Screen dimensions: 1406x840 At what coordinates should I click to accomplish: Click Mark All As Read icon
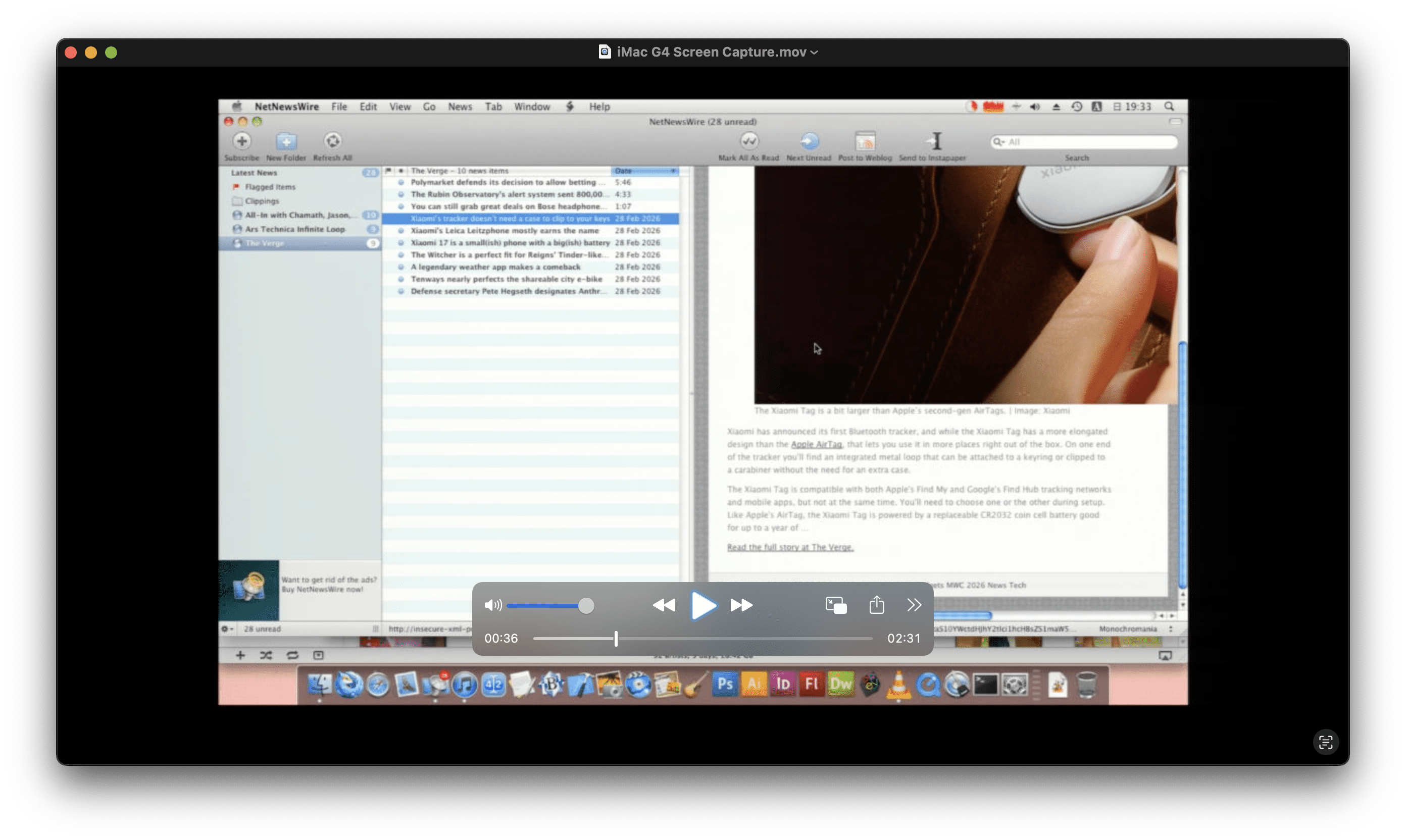coord(748,141)
